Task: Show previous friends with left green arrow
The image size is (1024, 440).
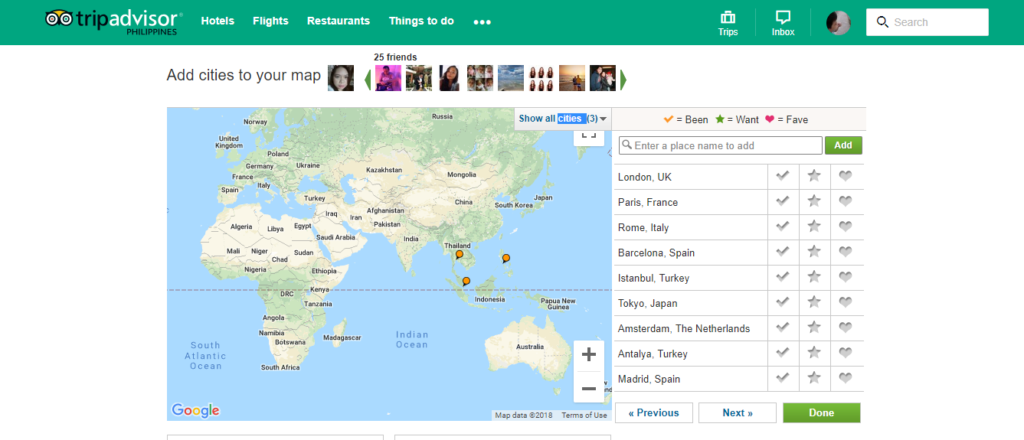Action: point(368,80)
